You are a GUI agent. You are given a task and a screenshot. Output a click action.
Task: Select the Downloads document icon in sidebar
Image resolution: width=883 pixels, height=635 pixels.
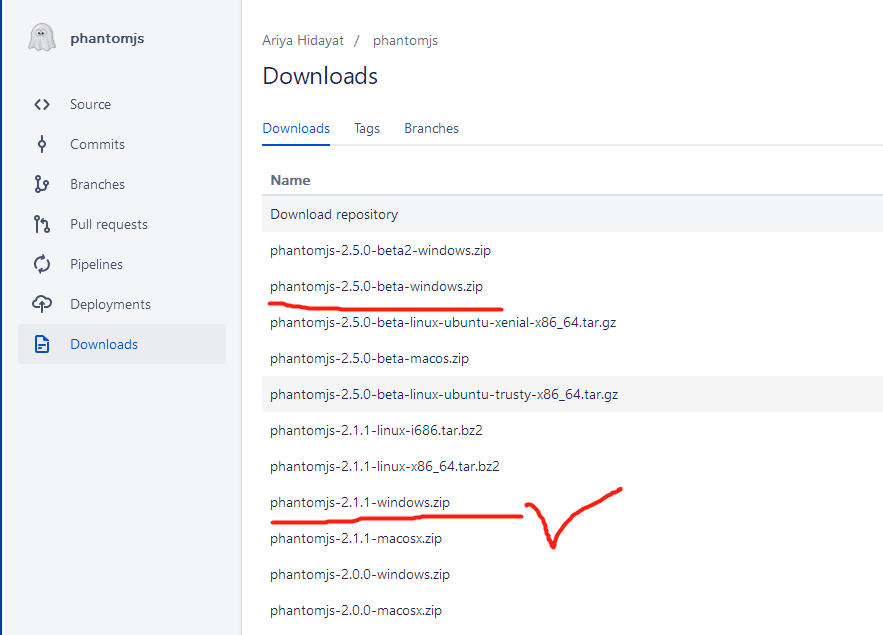coord(42,343)
